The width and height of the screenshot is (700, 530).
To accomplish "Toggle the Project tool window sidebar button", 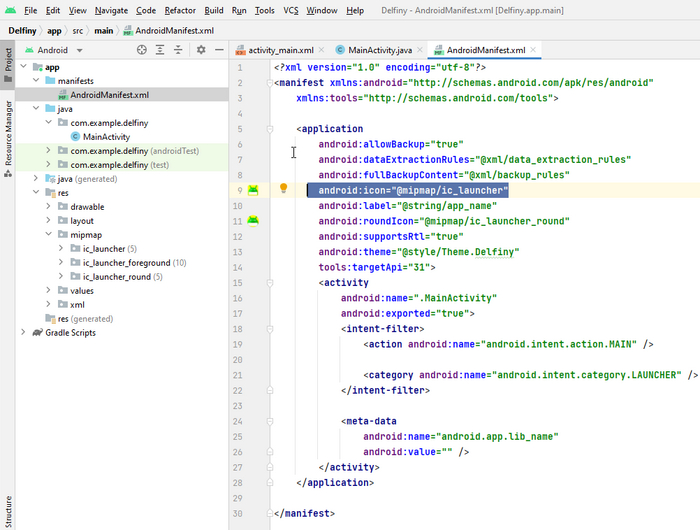I will coord(8,63).
